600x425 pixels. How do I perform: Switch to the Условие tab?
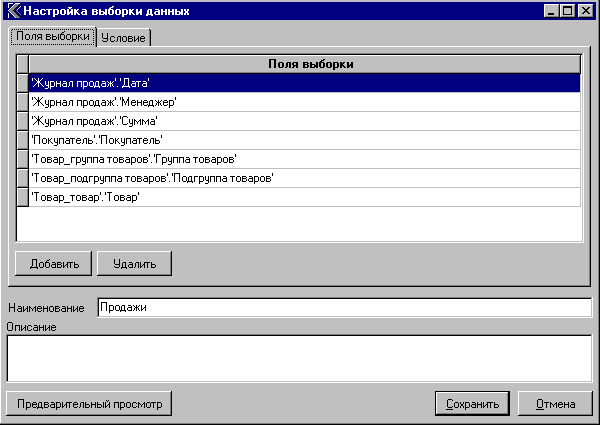click(x=124, y=38)
